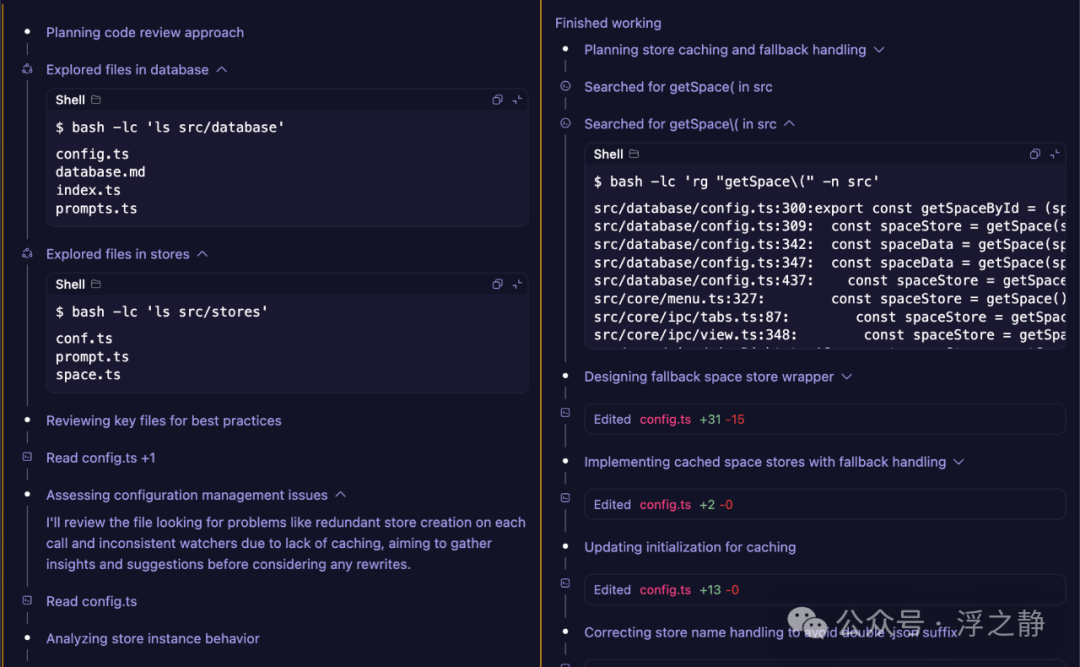Click the '$ bash -lc 'ls src/stores'' command line
Viewport: 1080px width, 667px height.
(162, 312)
